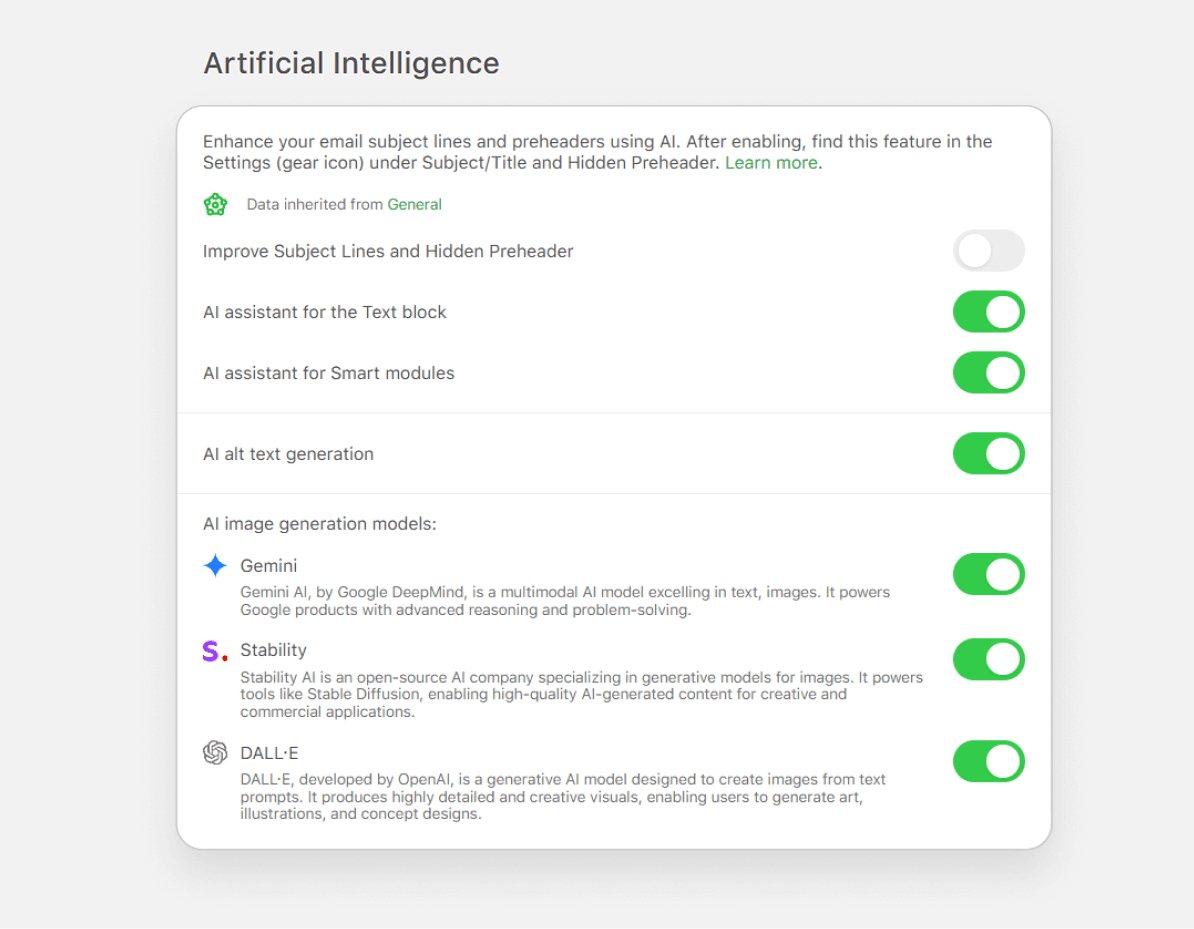The image size is (1194, 929).
Task: Disable AI assistant for Smart modules switch
Action: tap(988, 373)
